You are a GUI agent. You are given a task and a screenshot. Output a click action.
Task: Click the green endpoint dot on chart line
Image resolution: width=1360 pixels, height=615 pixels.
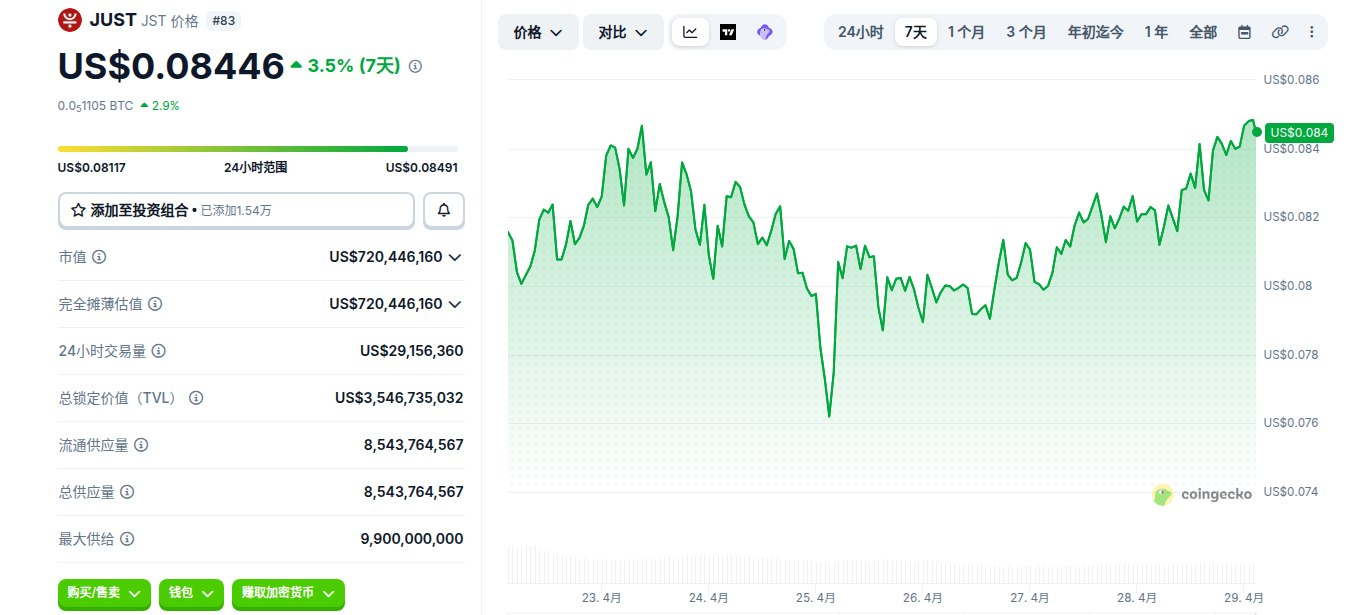tap(1256, 132)
